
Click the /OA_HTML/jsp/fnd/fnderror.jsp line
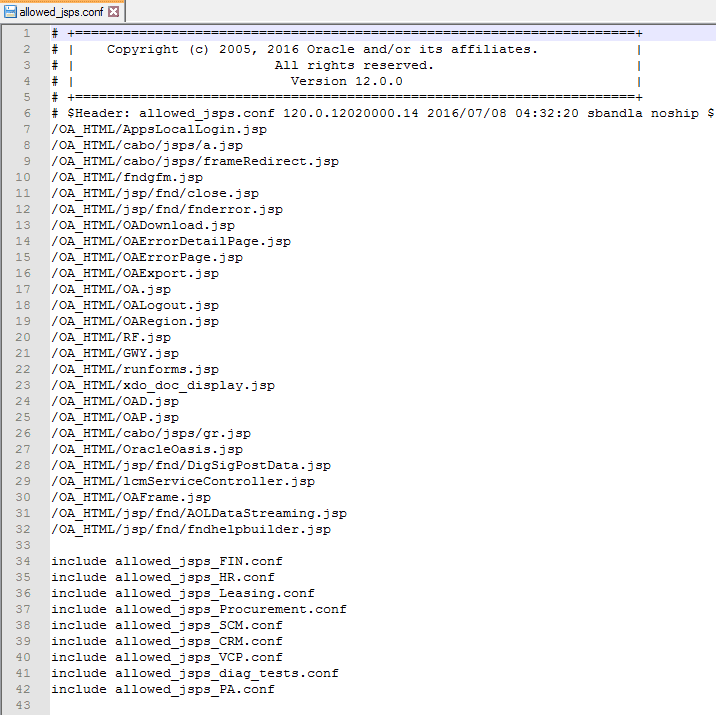pyautogui.click(x=167, y=209)
